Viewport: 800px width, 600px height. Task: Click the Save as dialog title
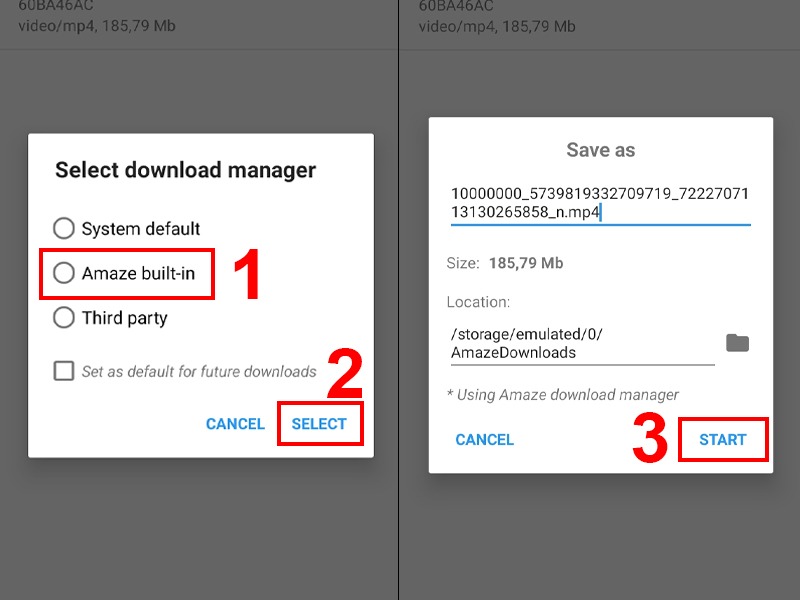click(600, 150)
